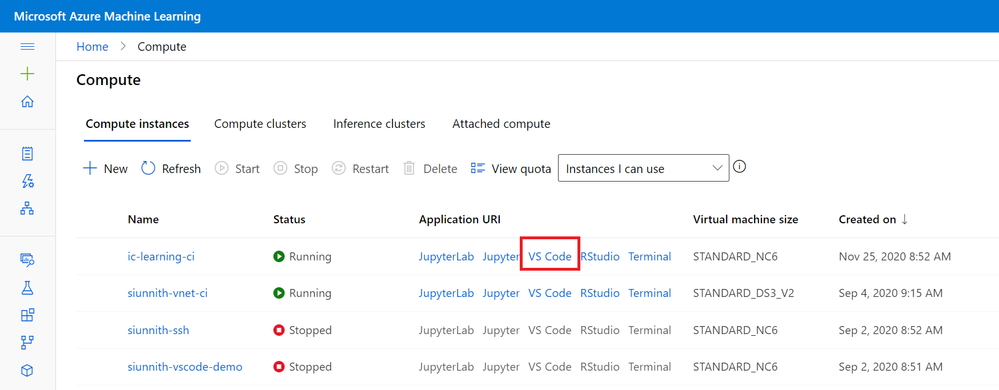Open JupyterLab for siunnith-vnet-ci
Screen dimensions: 999x390
coord(446,293)
